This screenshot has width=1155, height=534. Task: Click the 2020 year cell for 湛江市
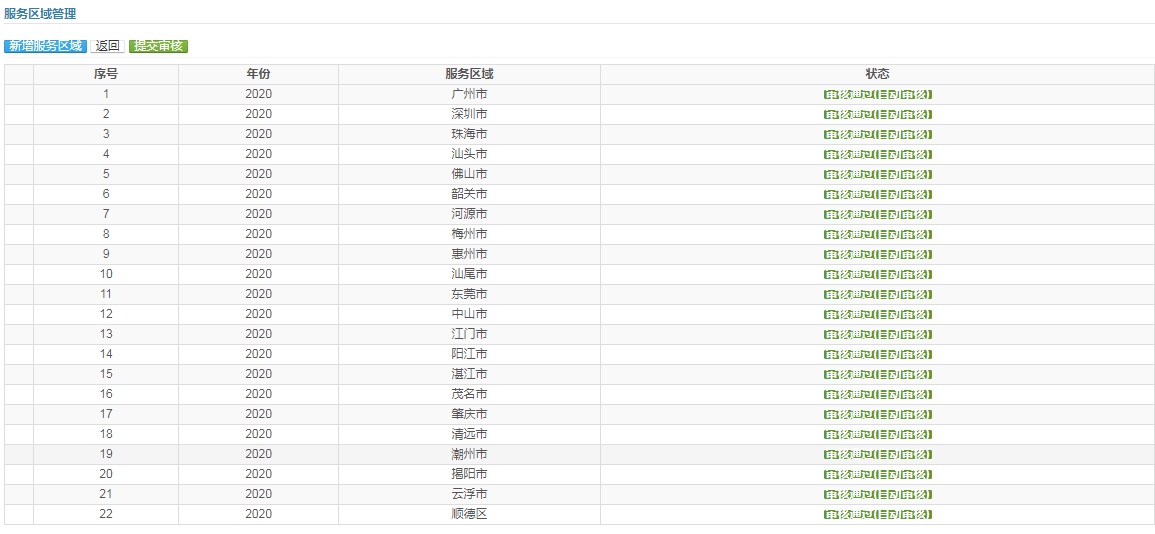point(258,374)
